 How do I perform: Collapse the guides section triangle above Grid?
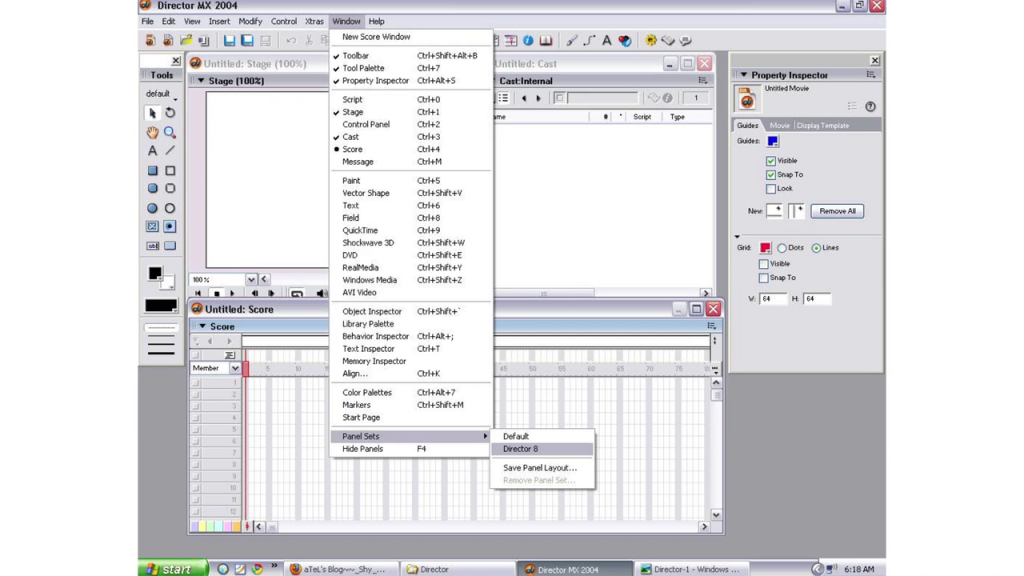pyautogui.click(x=737, y=236)
